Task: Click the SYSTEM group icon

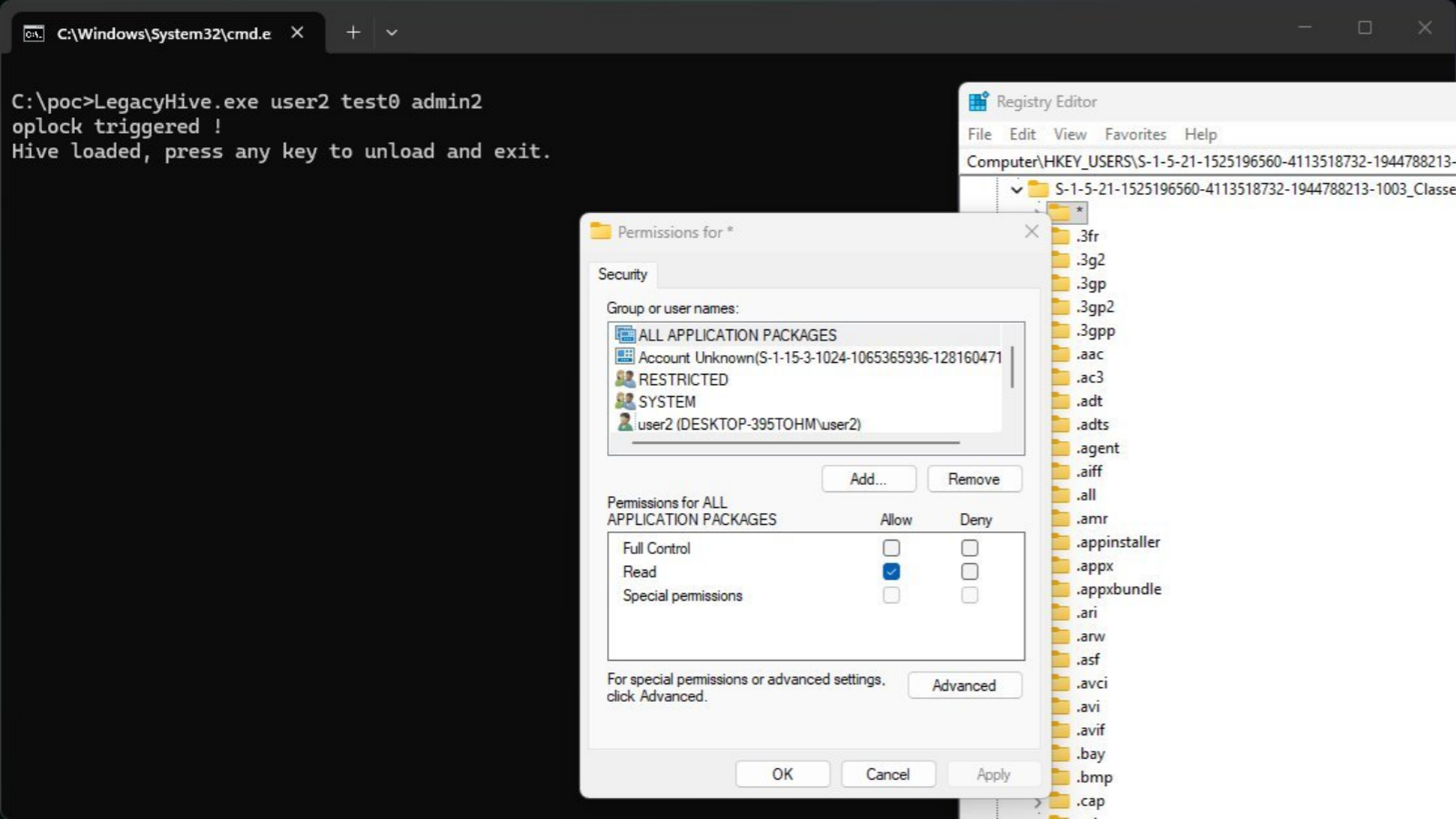Action: point(624,401)
